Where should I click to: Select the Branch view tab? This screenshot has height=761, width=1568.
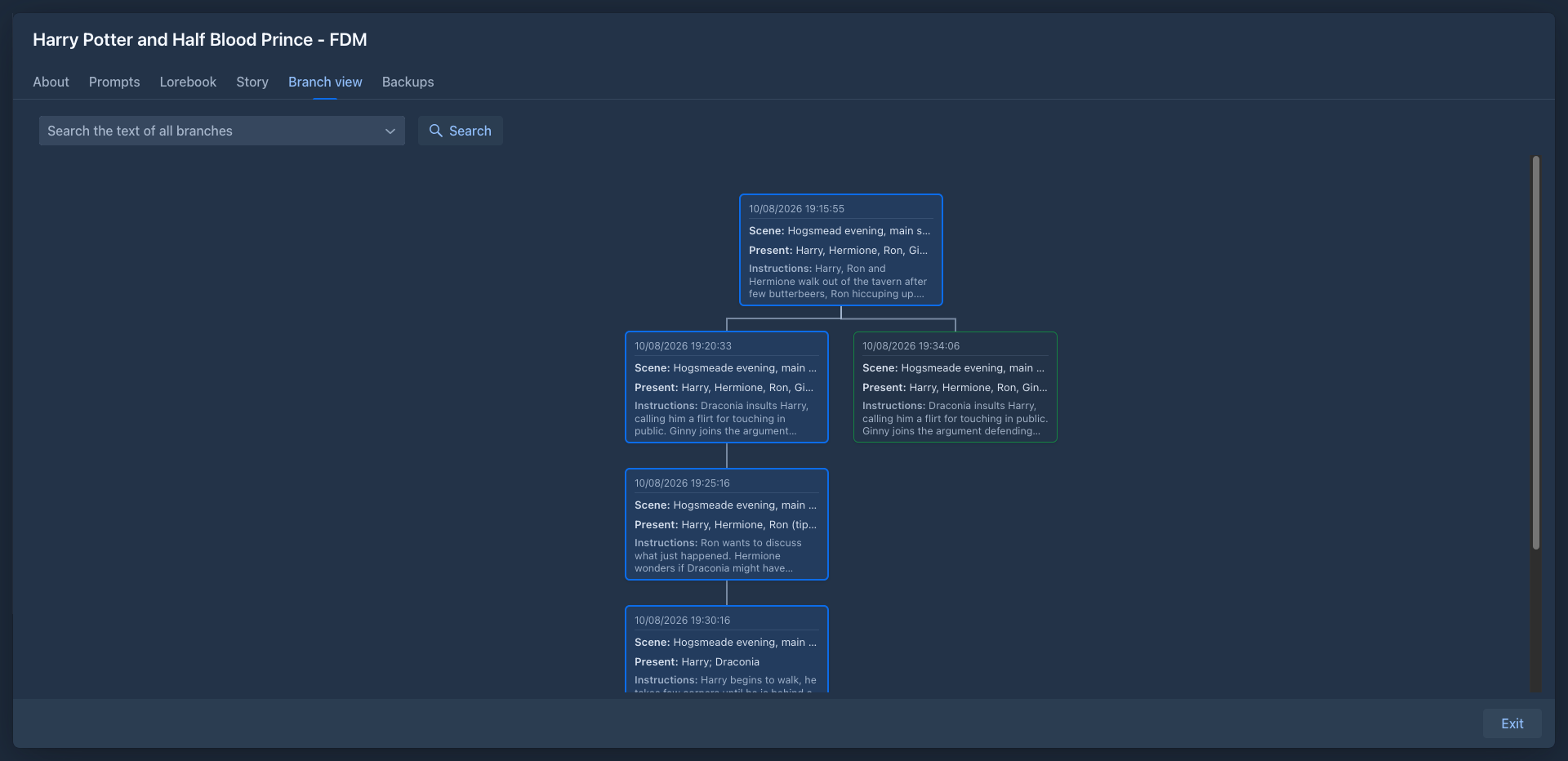325,82
